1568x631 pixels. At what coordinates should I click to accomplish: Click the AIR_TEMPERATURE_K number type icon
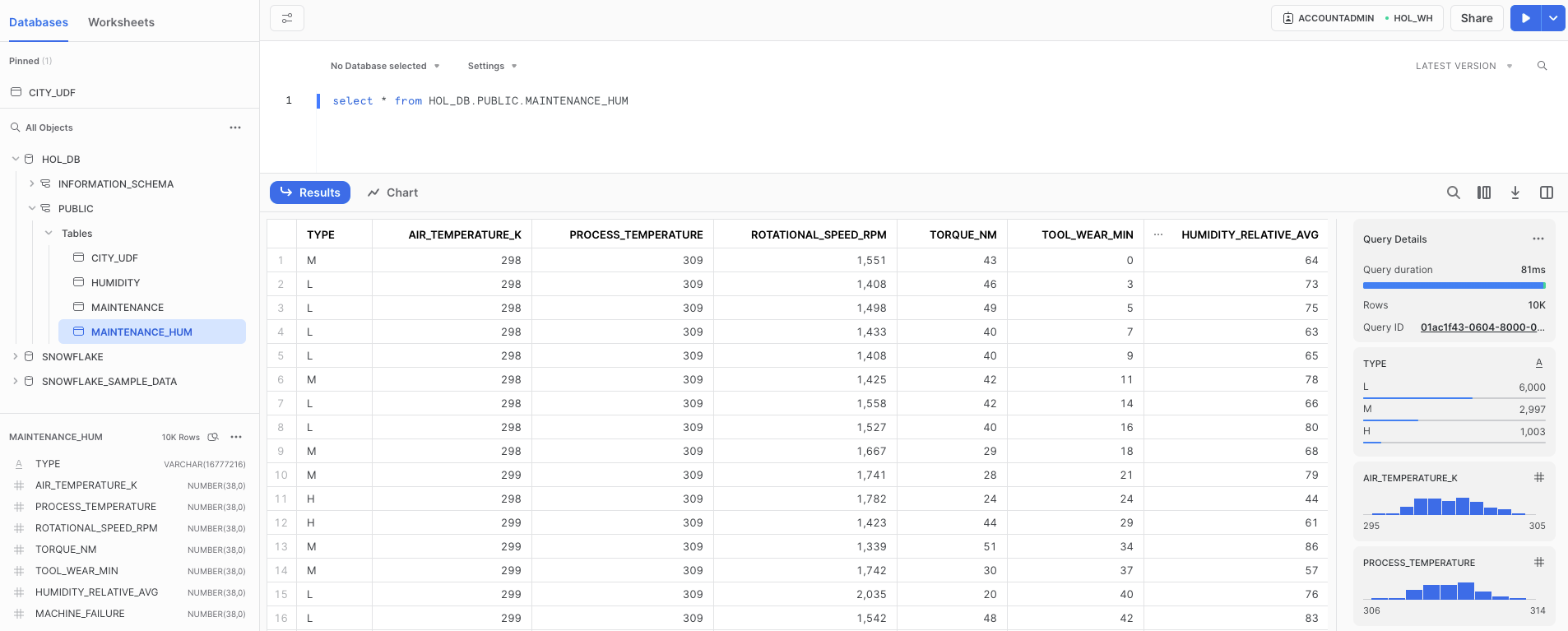click(1539, 477)
